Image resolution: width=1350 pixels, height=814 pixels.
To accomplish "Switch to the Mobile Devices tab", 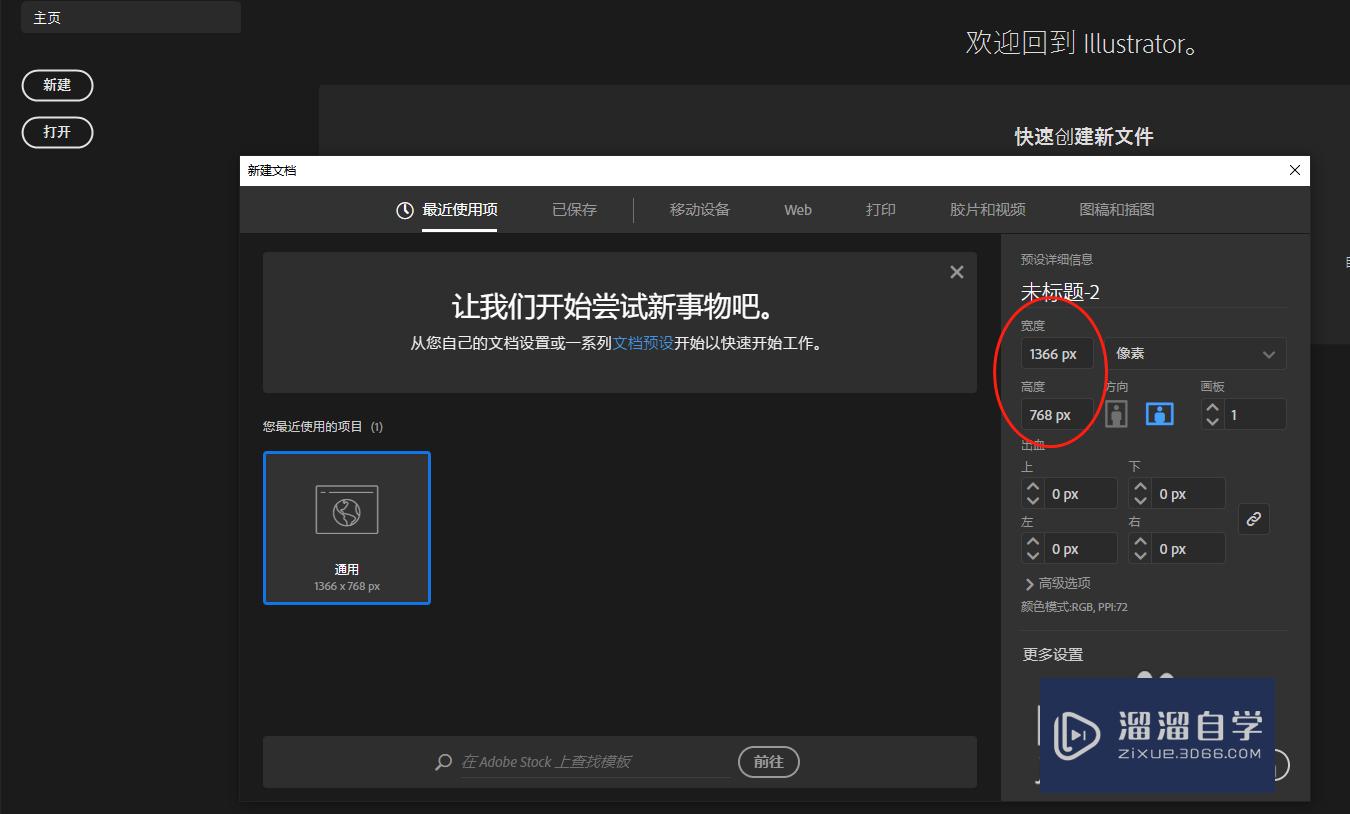I will (700, 210).
